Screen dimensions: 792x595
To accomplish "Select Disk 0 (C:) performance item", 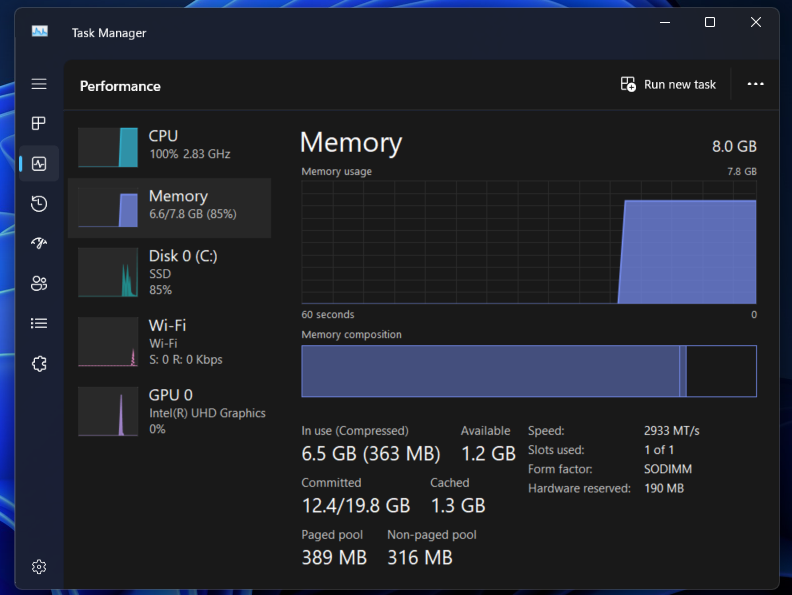I will 170,272.
